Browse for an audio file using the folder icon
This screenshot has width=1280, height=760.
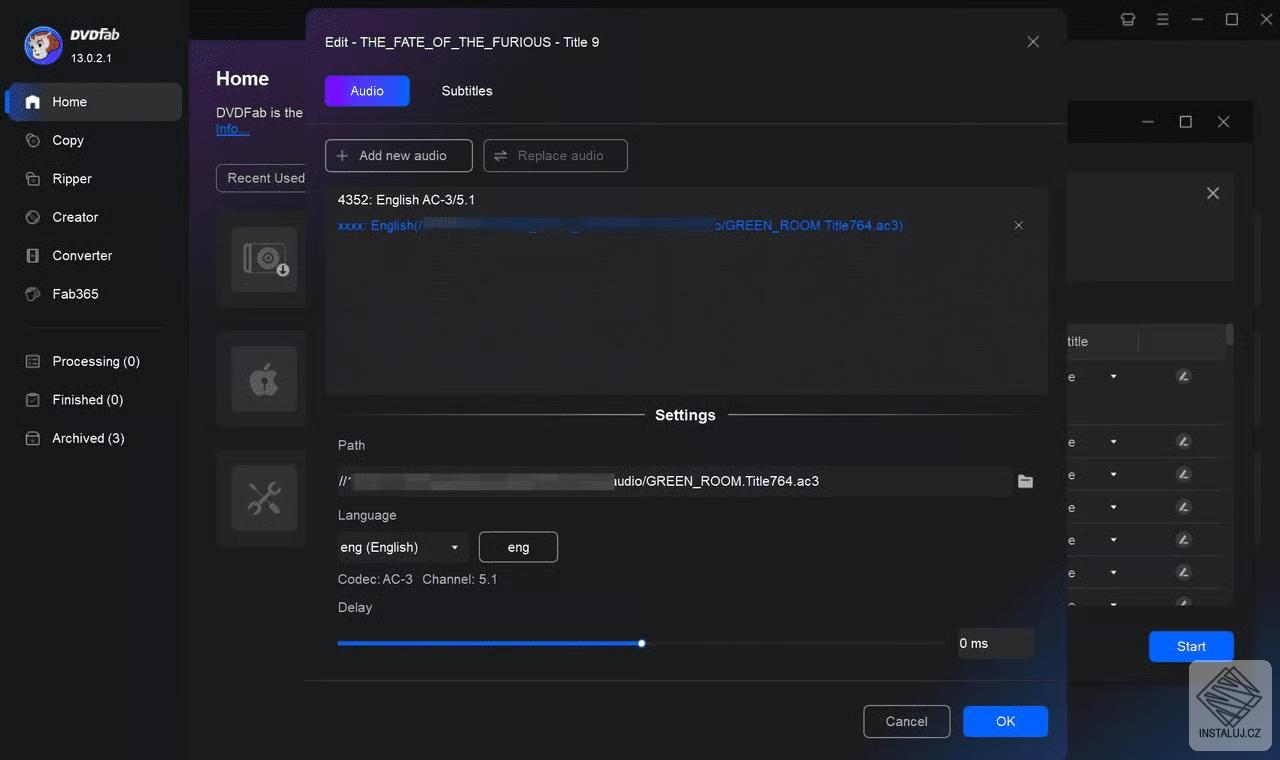(x=1025, y=481)
